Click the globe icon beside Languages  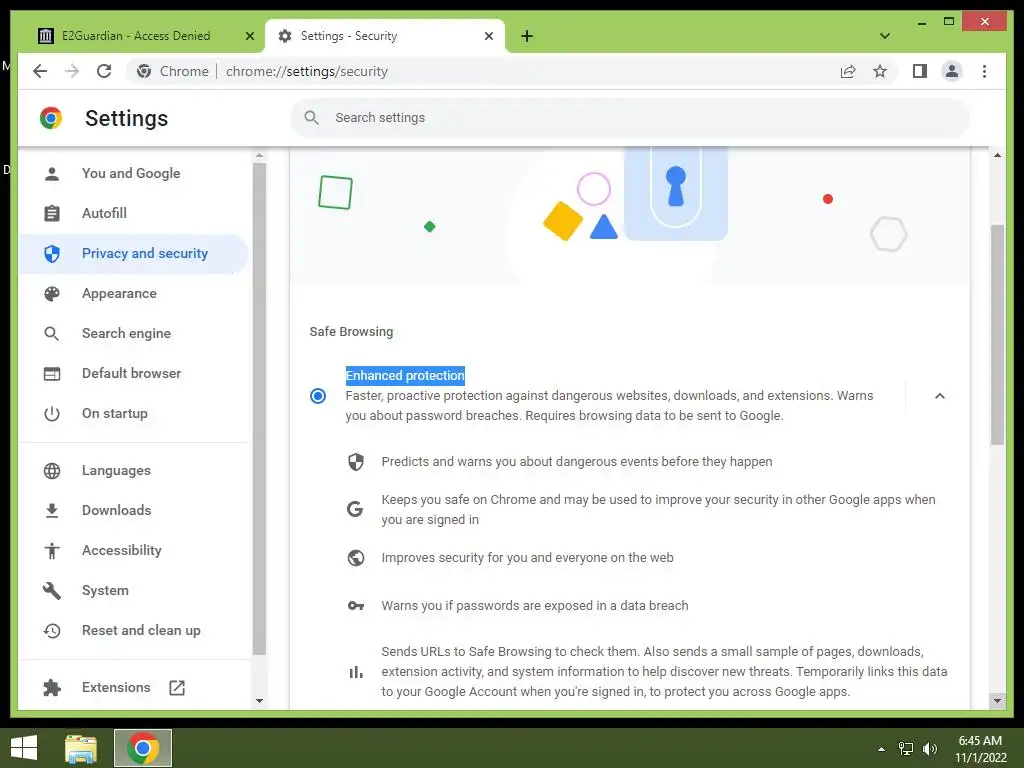pyautogui.click(x=52, y=471)
